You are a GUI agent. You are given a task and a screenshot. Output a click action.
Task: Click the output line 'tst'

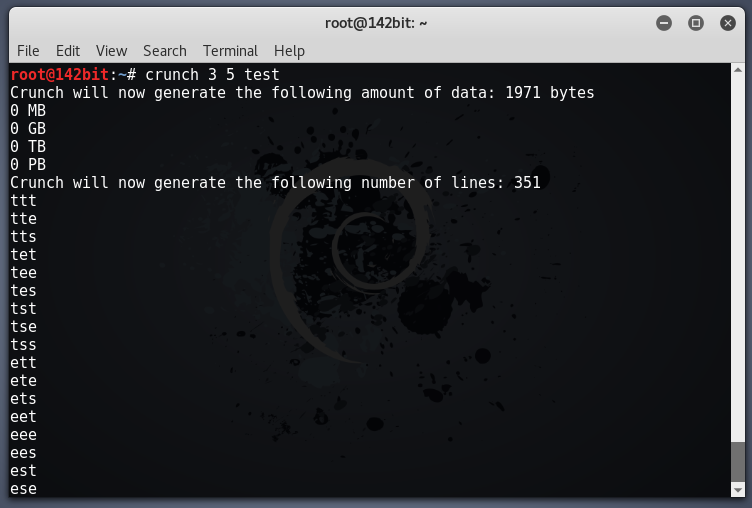click(x=24, y=308)
